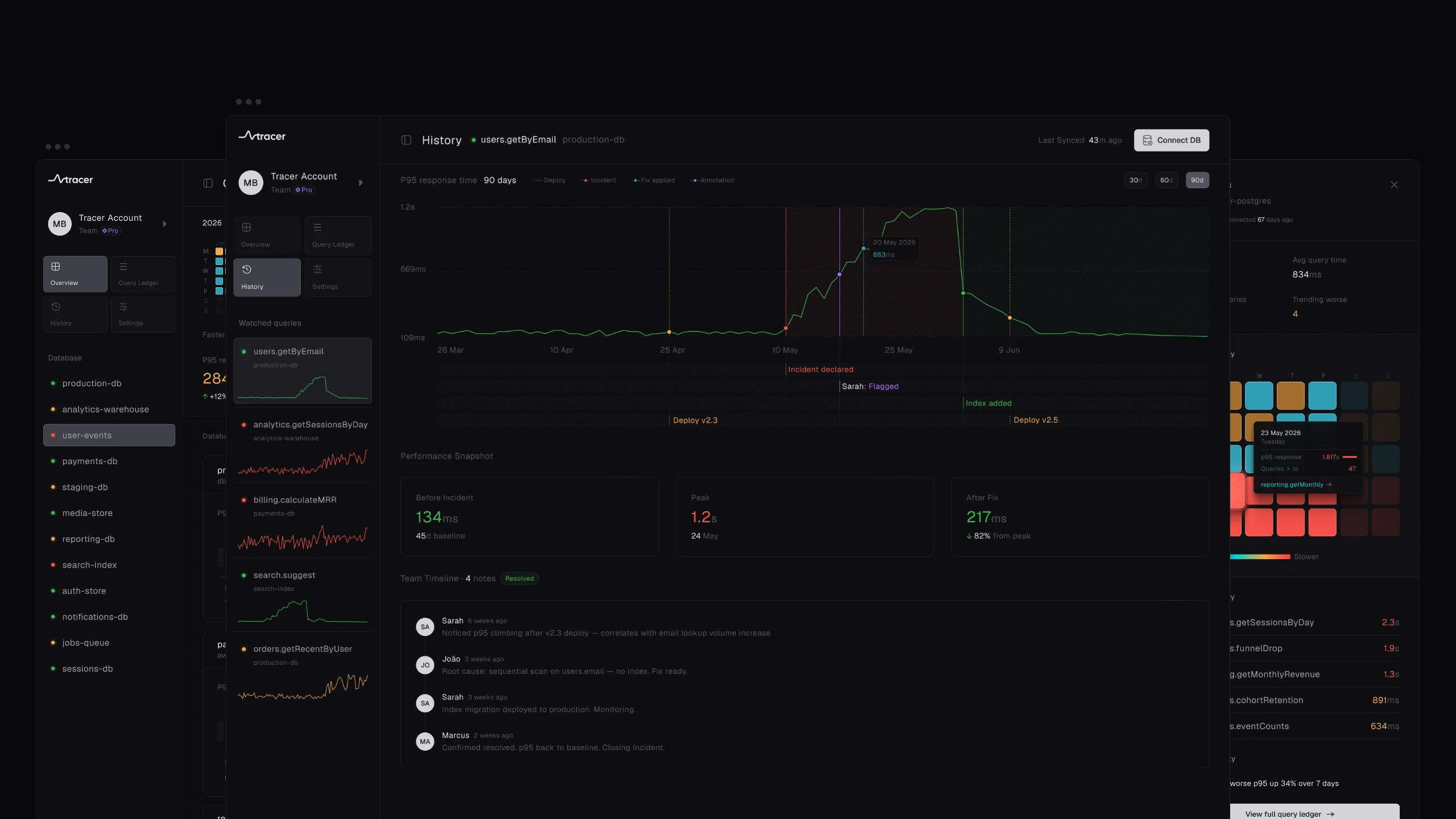Expand the Tracer Account arrow in front sidebar
Viewport: 1456px width, 819px height.
361,183
